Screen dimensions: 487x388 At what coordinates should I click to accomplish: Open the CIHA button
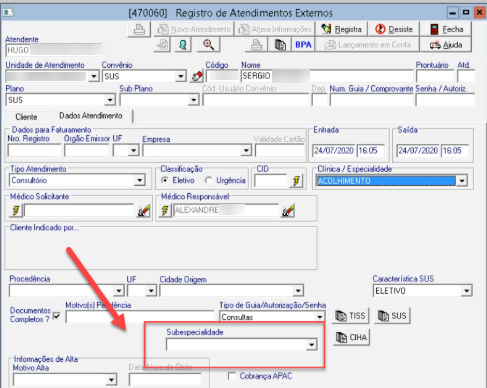tap(351, 337)
